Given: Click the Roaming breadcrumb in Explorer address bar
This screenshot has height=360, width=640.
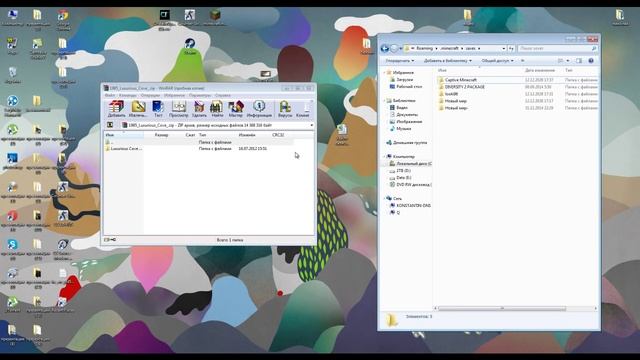Looking at the screenshot, I should (x=424, y=48).
